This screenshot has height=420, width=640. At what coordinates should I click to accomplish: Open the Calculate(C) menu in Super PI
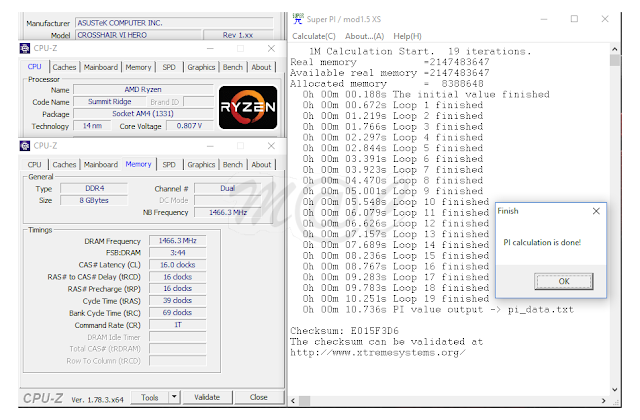313,36
